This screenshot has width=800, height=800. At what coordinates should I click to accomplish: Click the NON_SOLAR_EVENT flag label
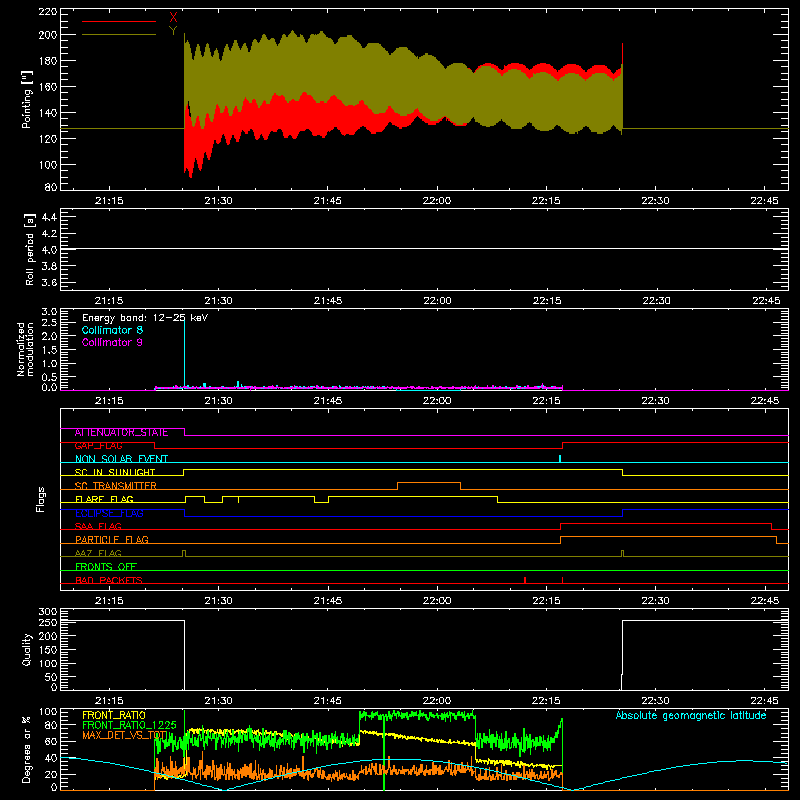coord(121,459)
